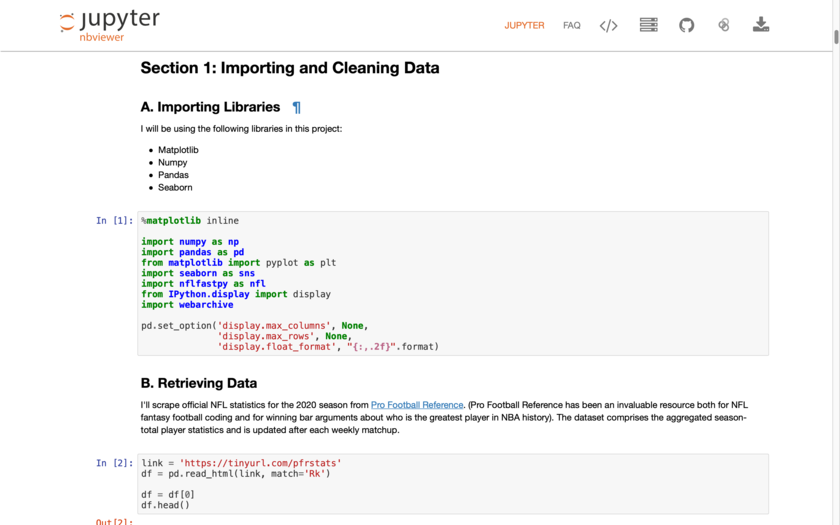Open the GitHub icon in header

pos(686,25)
